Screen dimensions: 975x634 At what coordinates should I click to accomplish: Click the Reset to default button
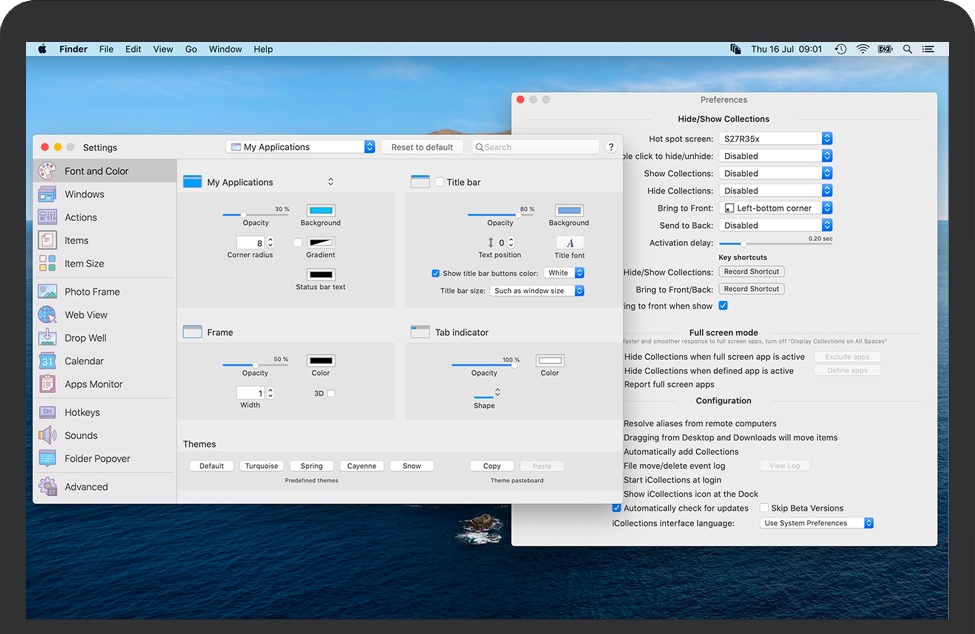(421, 146)
